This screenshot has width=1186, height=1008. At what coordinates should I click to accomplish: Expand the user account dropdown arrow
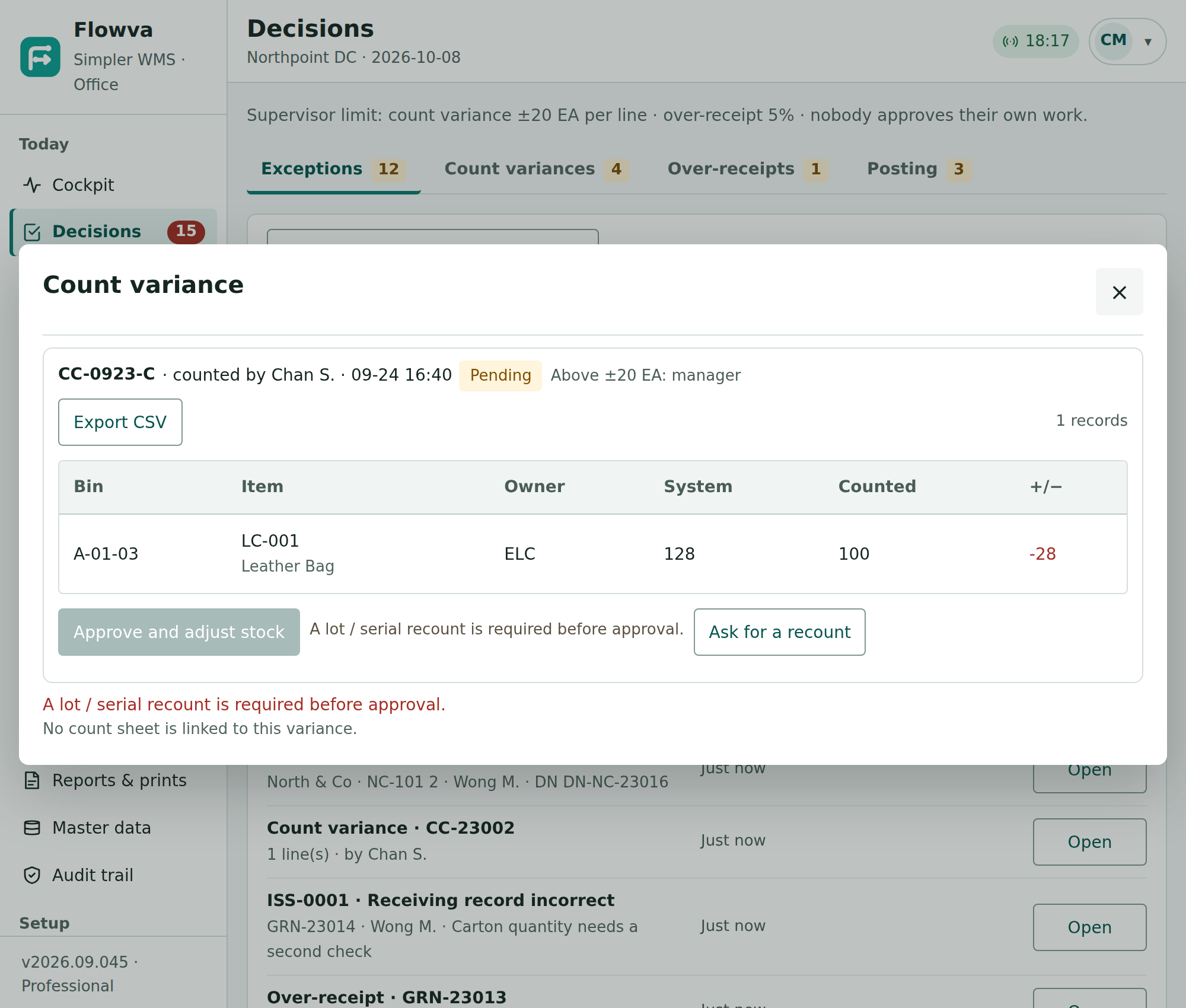(x=1148, y=42)
